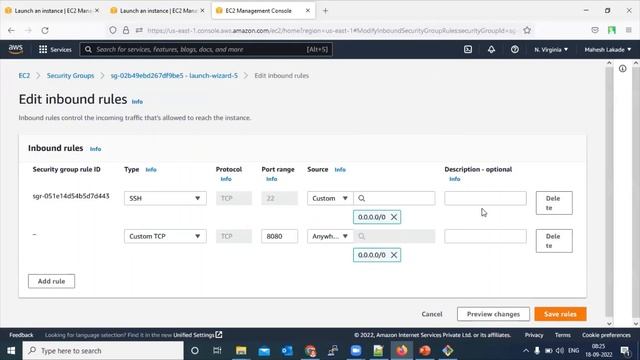
Task: Open the notifications bell
Action: click(491, 49)
